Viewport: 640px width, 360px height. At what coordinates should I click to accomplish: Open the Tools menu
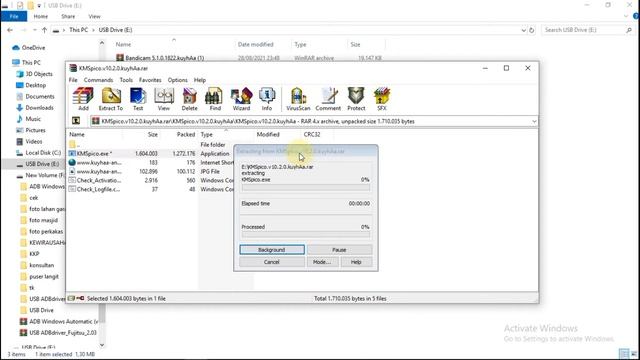[126, 80]
